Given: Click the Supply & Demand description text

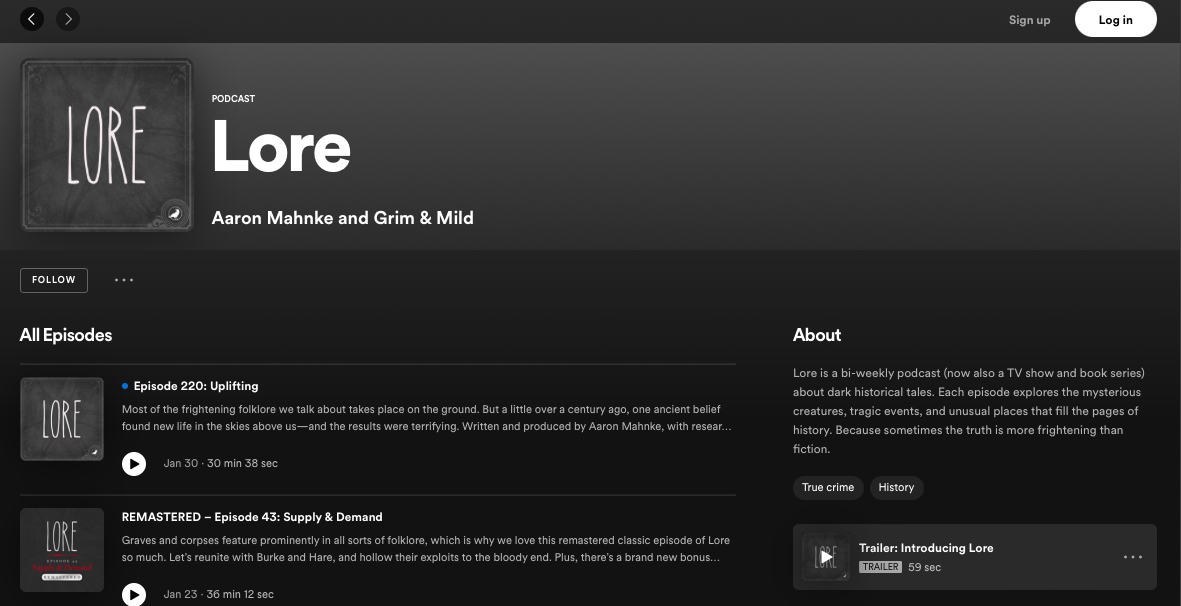Looking at the screenshot, I should [x=426, y=549].
